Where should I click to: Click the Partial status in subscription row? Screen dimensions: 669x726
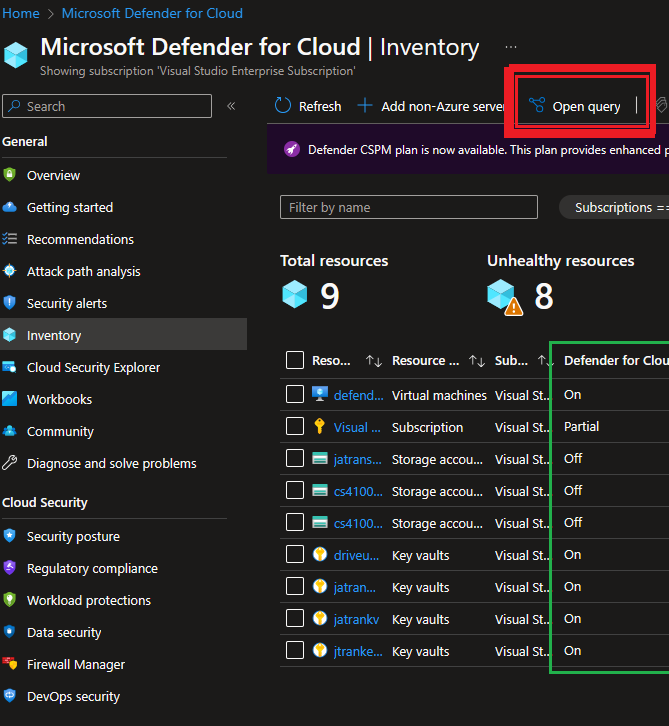581,426
